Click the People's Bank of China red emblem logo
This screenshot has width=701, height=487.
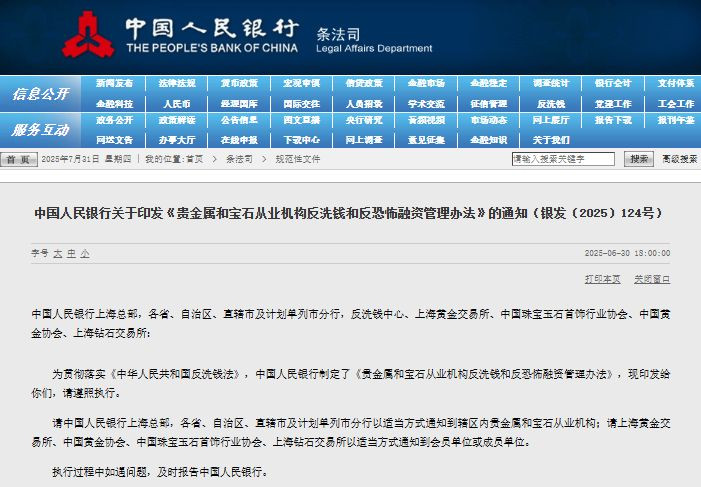click(88, 35)
